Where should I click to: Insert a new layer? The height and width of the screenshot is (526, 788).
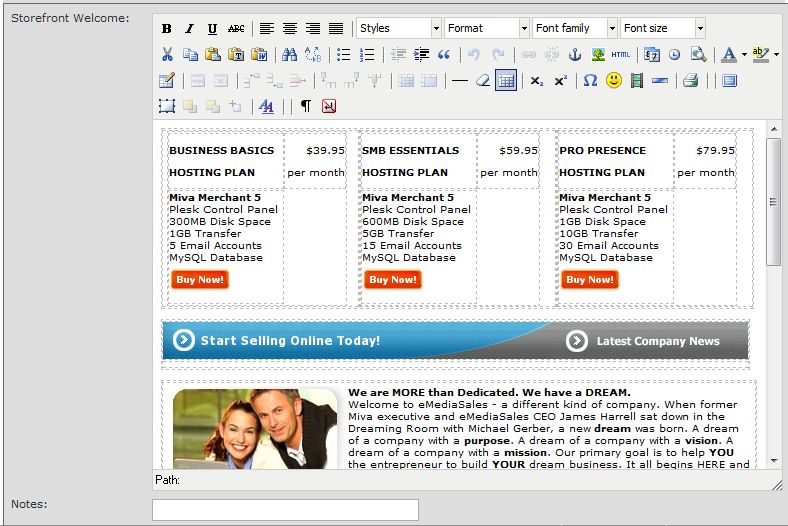pos(166,106)
